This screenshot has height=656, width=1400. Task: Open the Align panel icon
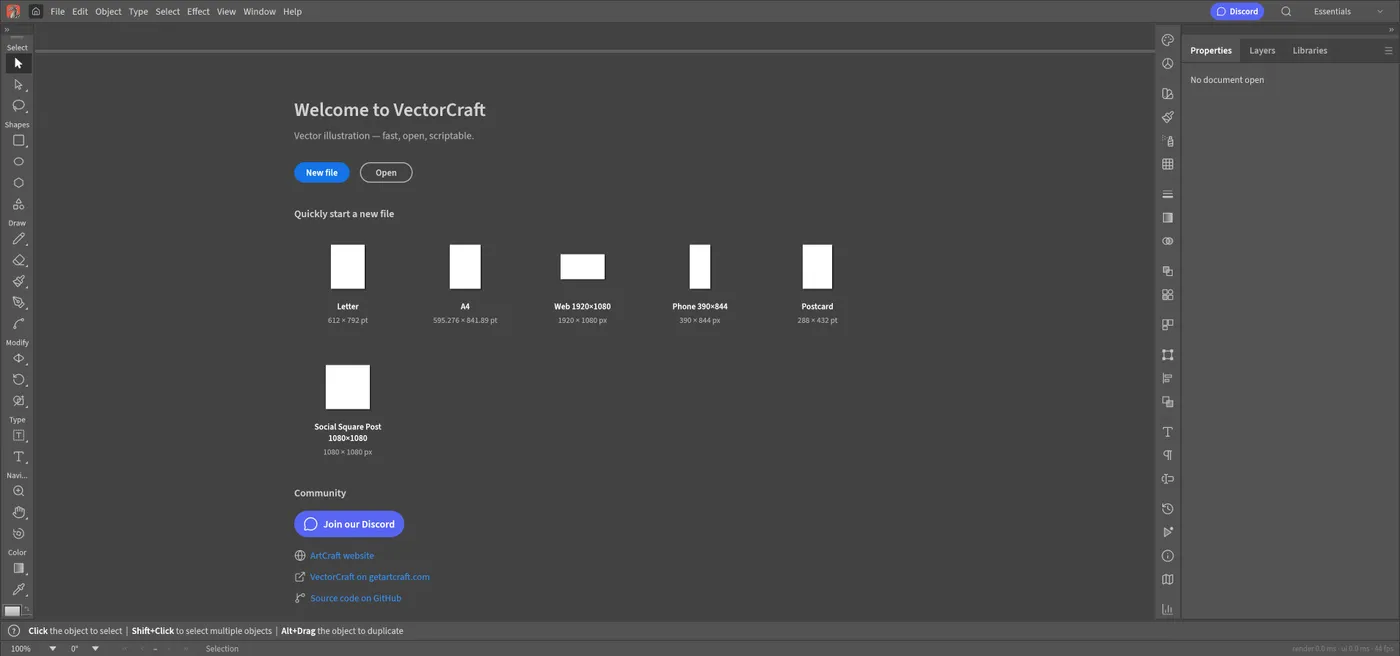click(1167, 378)
